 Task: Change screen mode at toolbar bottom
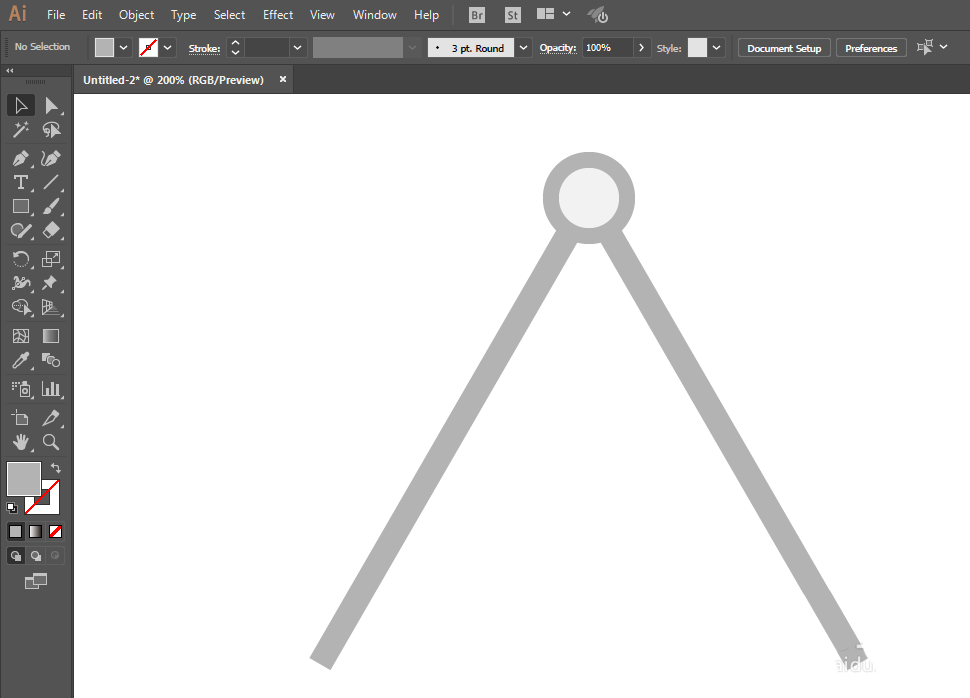(x=36, y=581)
